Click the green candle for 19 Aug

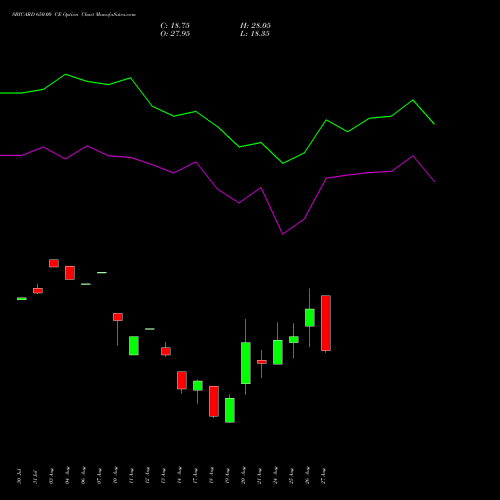230,410
